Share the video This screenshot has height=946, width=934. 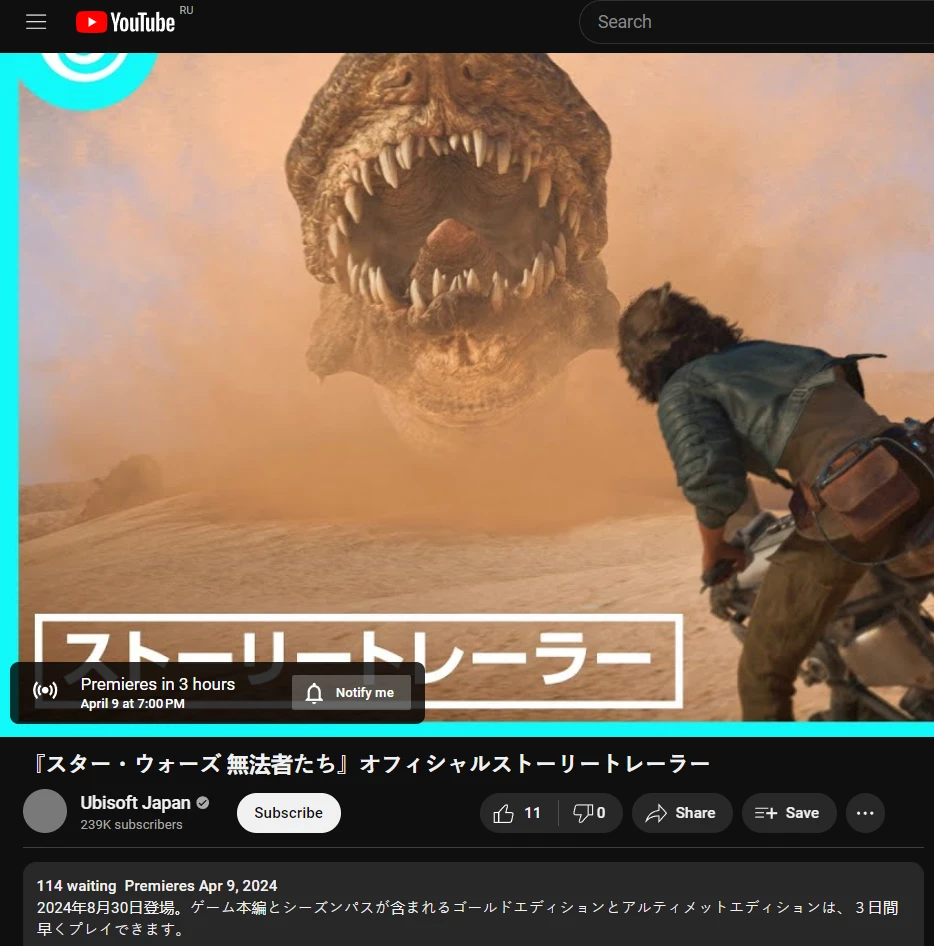pyautogui.click(x=682, y=813)
